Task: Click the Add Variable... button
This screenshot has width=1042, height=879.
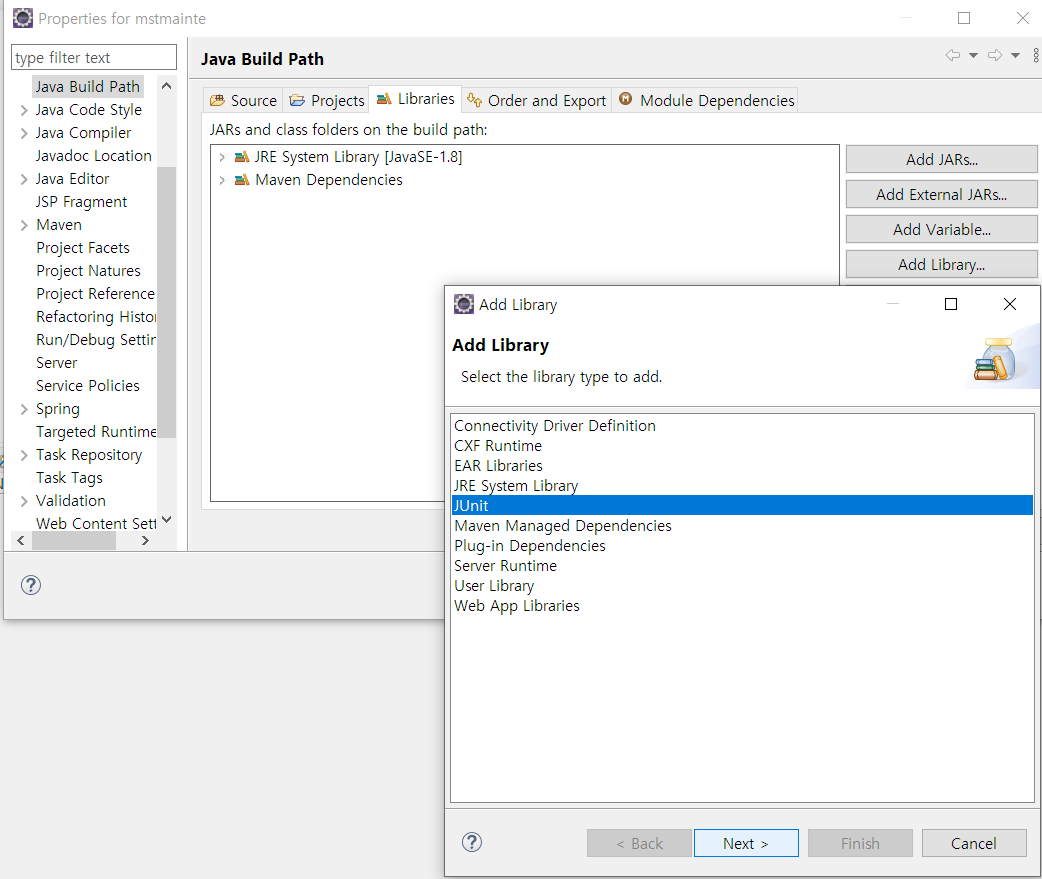Action: click(x=941, y=230)
